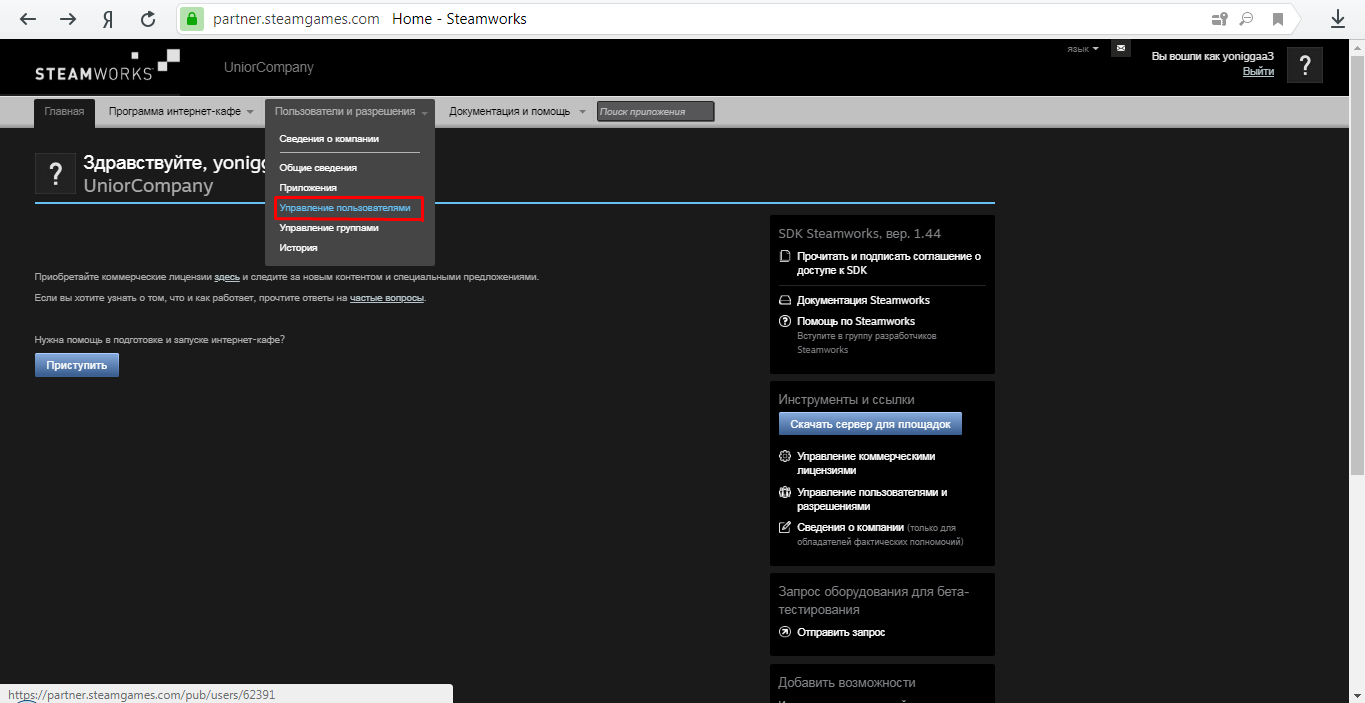The image size is (1365, 703).
Task: Click the gear icon beside commercial licenses
Action: pyautogui.click(x=785, y=456)
